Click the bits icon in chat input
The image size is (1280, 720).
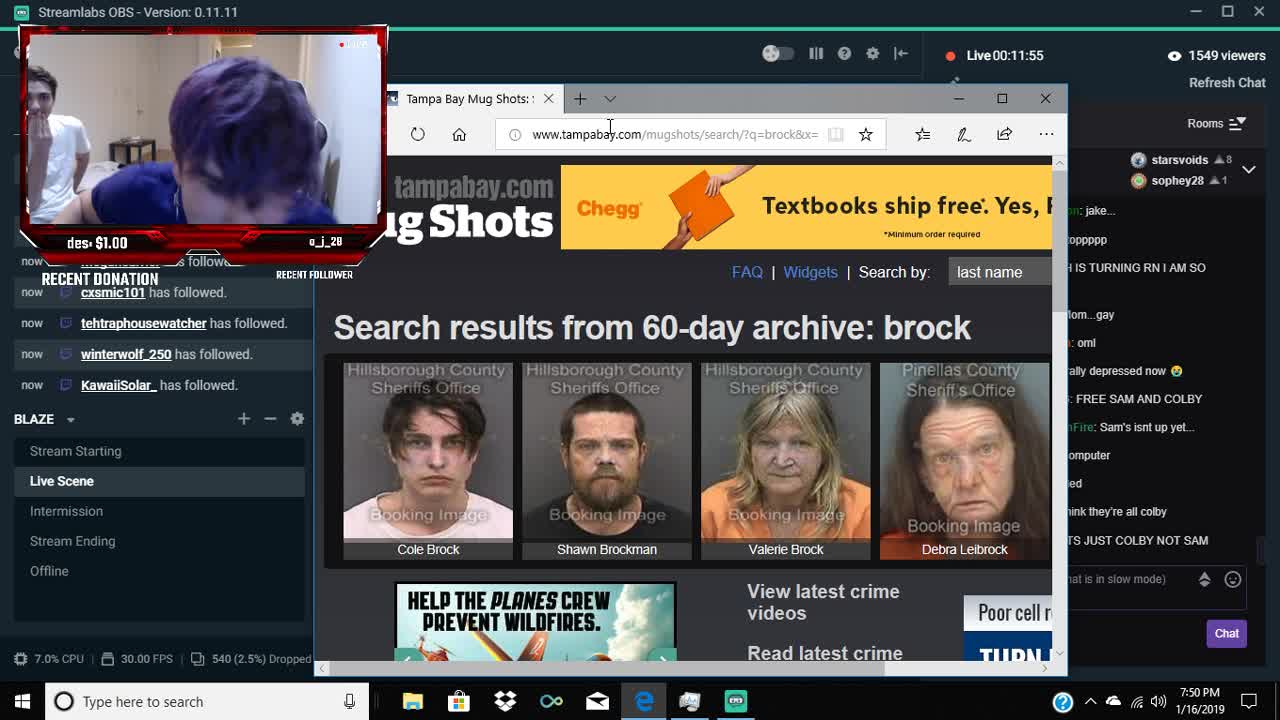coord(1205,580)
